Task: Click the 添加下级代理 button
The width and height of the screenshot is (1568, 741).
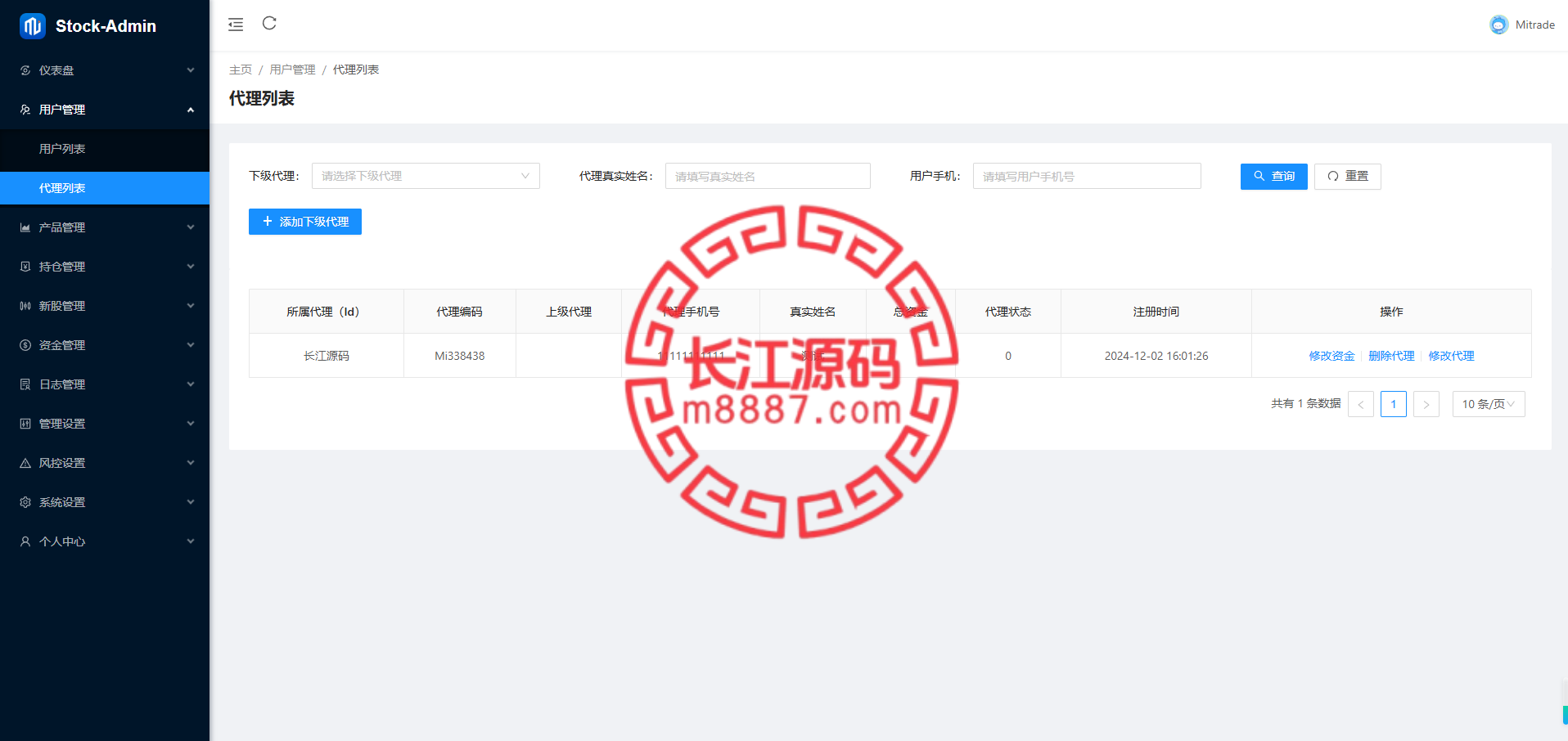Action: (x=305, y=222)
